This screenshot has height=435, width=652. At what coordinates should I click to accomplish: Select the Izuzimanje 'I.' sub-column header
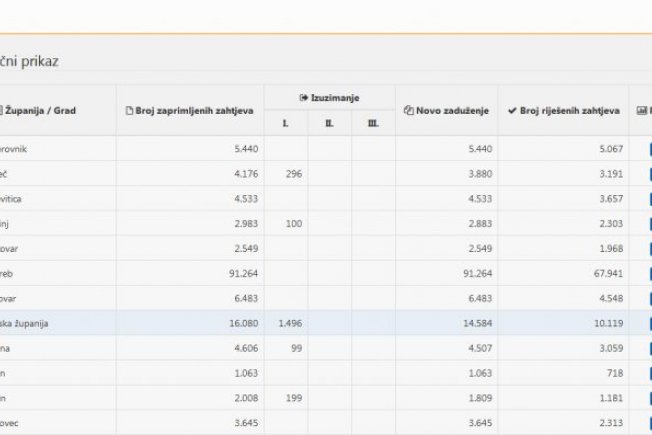pyautogui.click(x=286, y=123)
